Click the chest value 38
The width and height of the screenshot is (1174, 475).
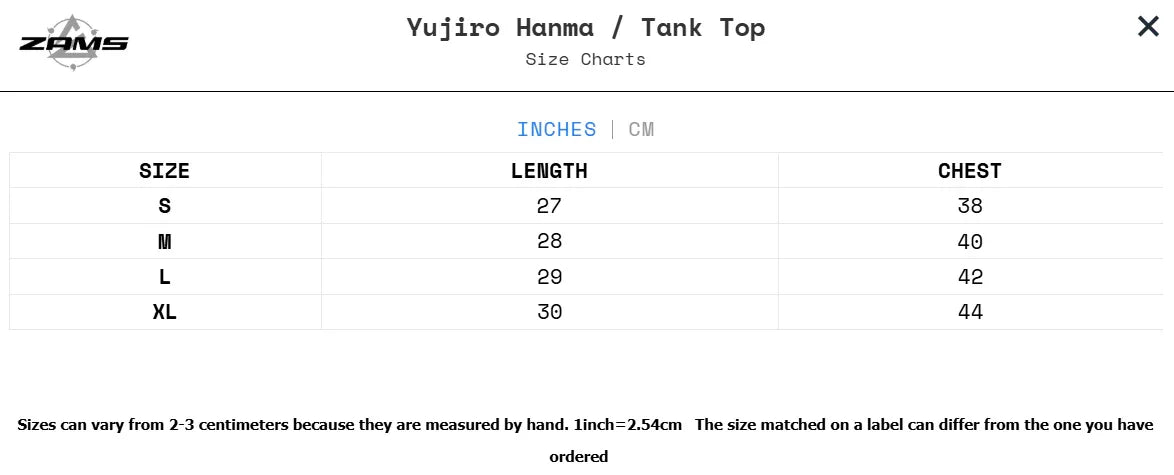pos(970,206)
